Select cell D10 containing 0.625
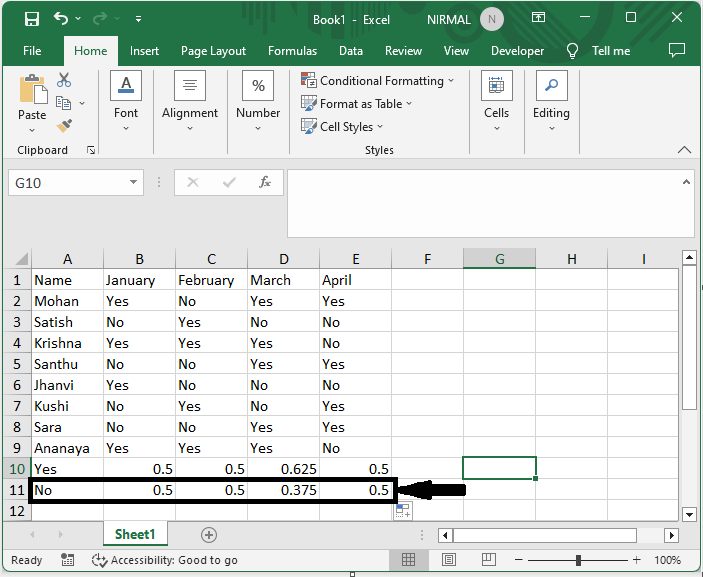This screenshot has height=577, width=703. pos(283,469)
